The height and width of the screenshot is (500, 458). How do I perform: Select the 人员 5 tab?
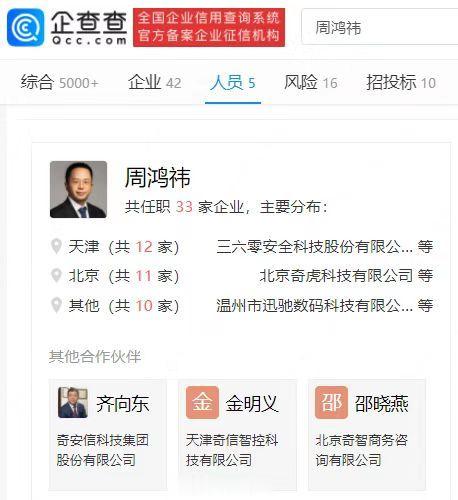(x=233, y=82)
